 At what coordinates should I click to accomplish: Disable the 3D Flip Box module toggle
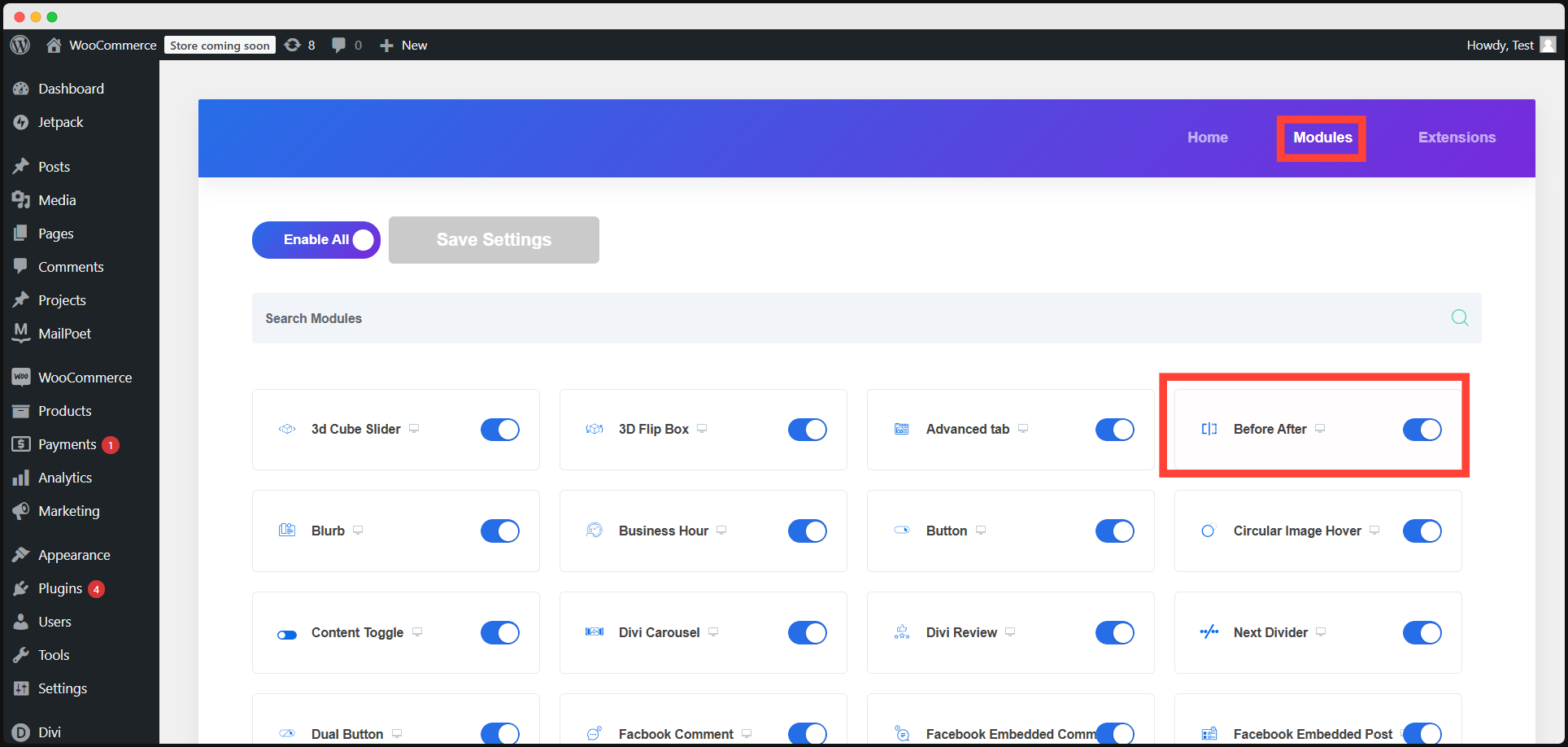pyautogui.click(x=808, y=430)
